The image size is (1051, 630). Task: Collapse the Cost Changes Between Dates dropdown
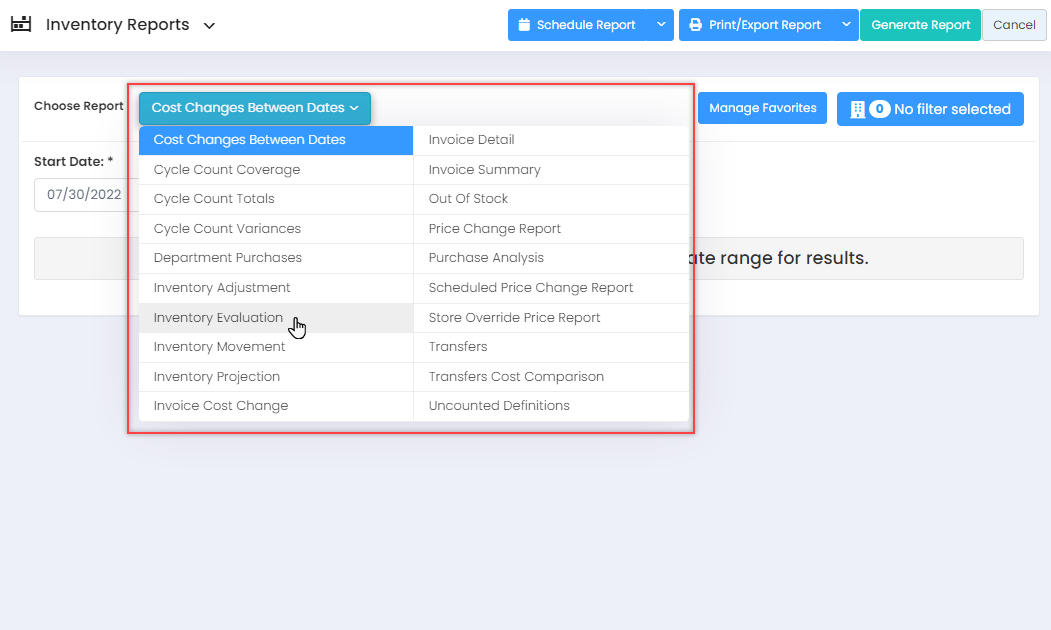(x=254, y=108)
